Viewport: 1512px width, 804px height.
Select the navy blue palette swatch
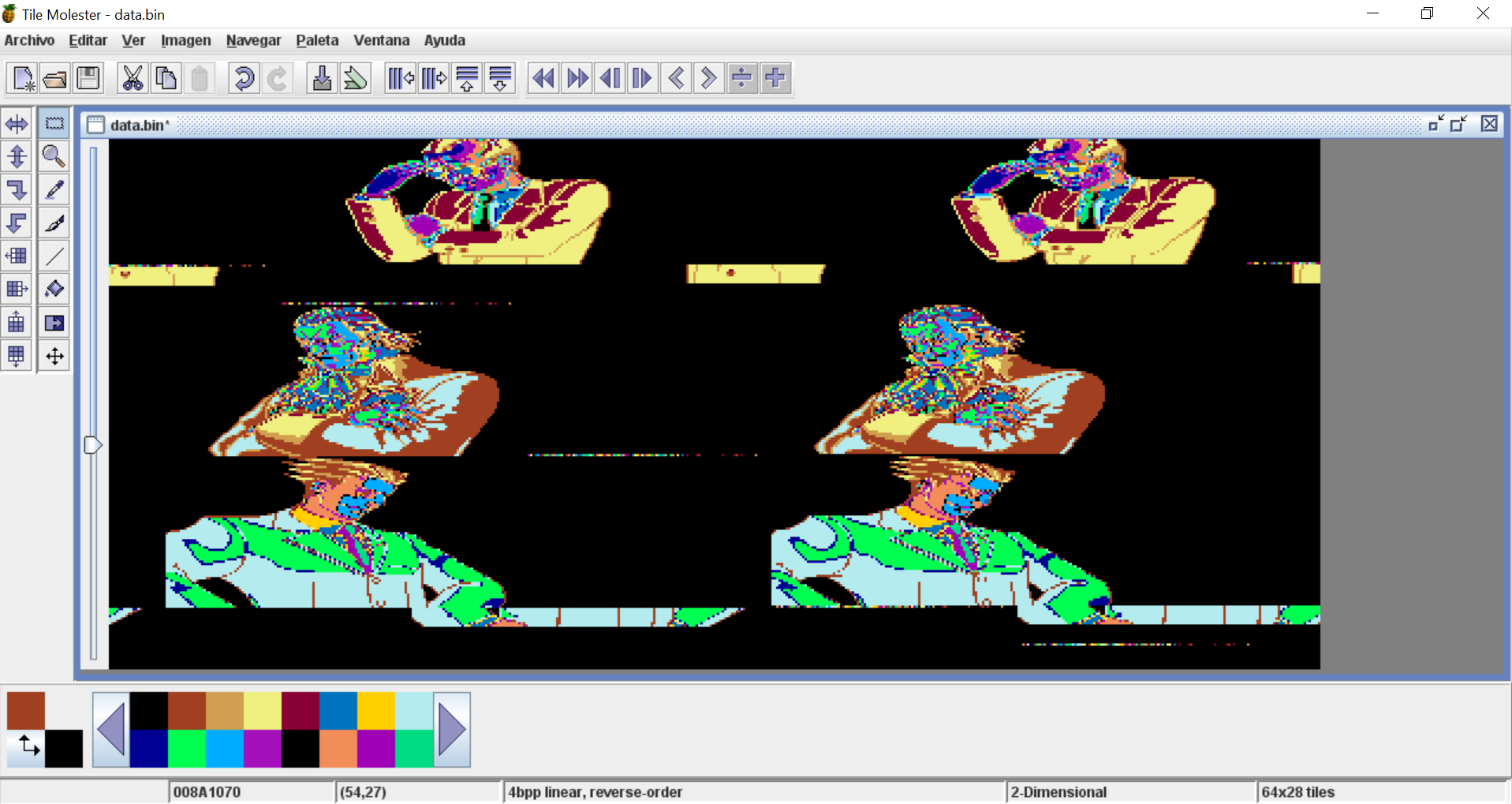[x=149, y=749]
